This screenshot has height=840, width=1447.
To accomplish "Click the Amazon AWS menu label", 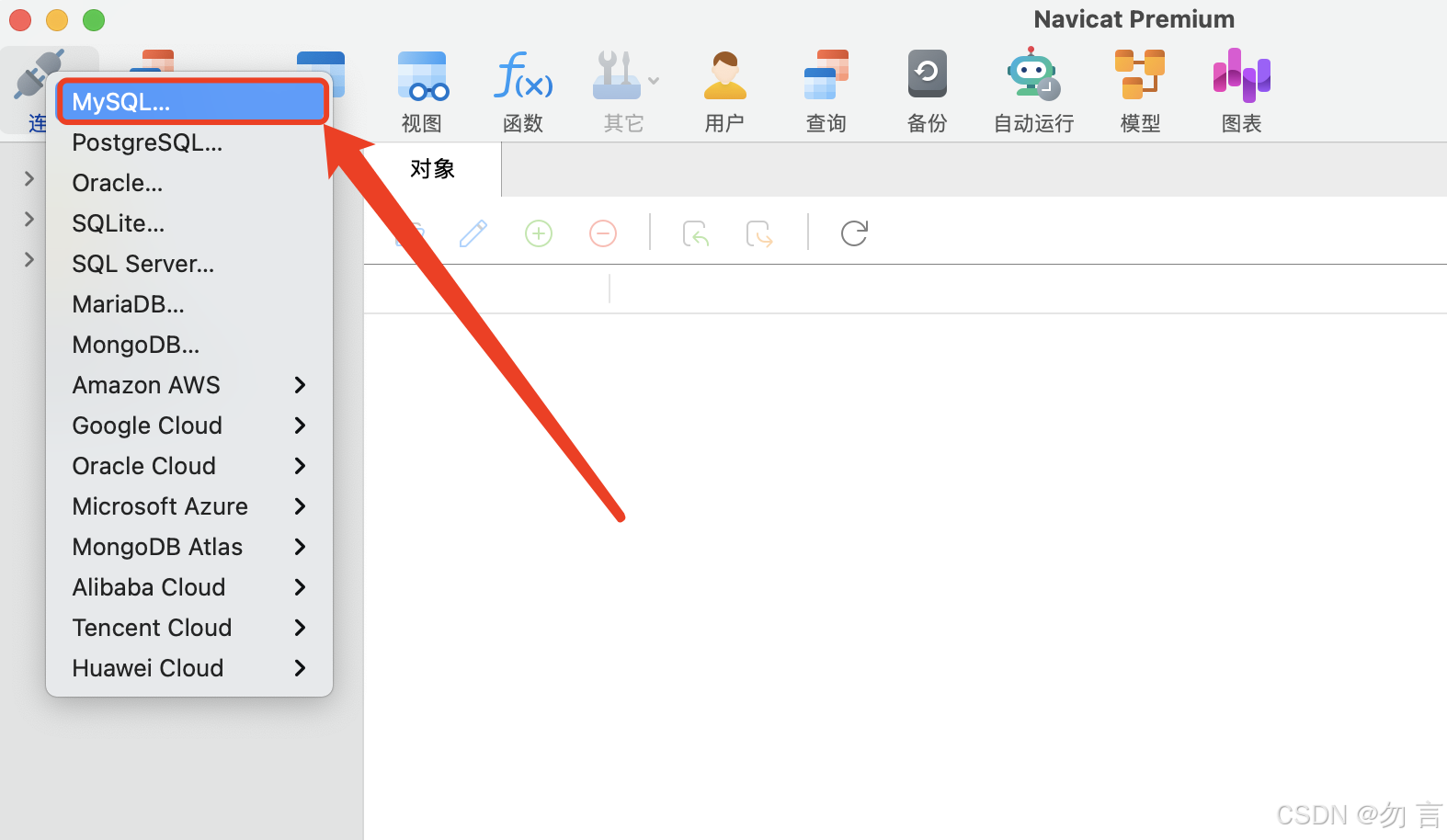I will coord(146,385).
